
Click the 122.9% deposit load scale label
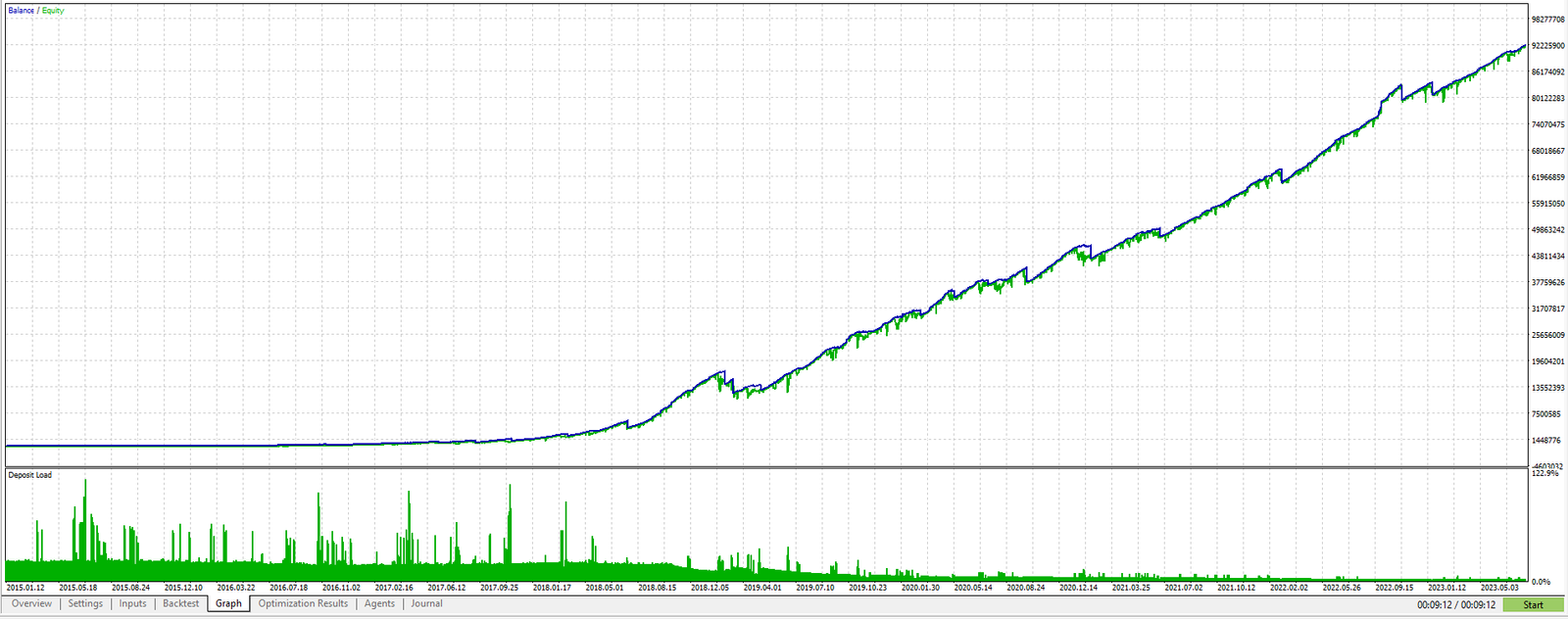tap(1544, 473)
